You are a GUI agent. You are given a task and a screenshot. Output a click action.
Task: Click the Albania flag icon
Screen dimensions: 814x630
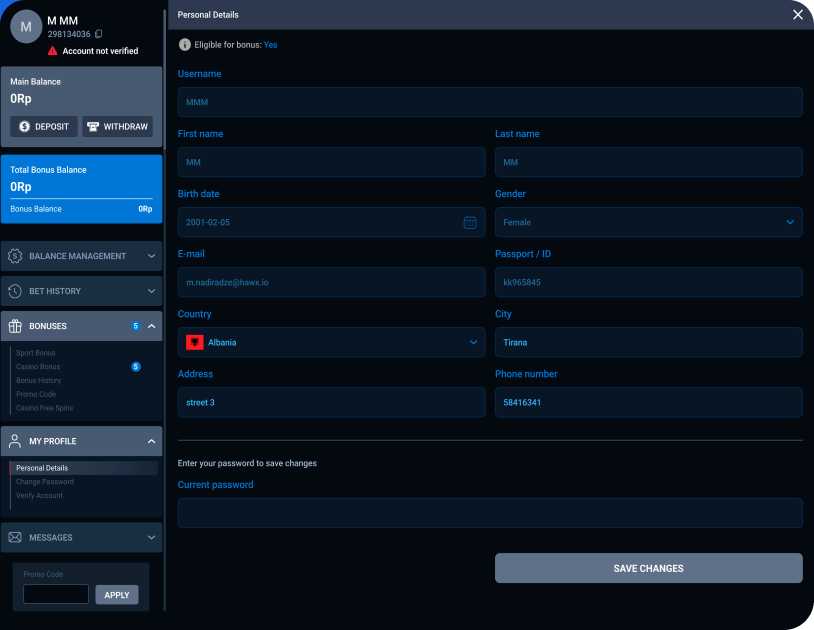(x=195, y=342)
